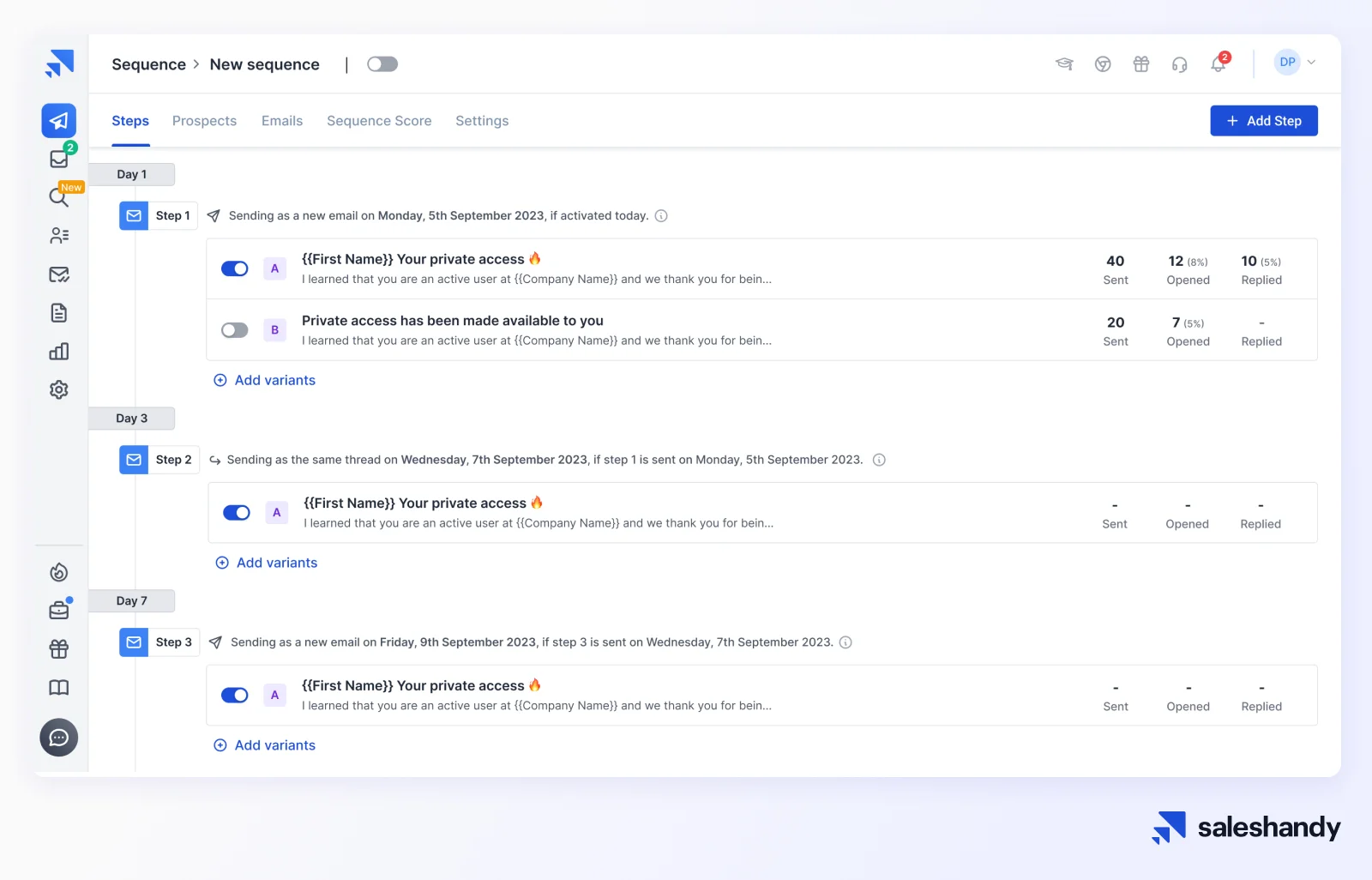
Task: Go back to Sequence breadcrumb
Action: click(x=148, y=64)
